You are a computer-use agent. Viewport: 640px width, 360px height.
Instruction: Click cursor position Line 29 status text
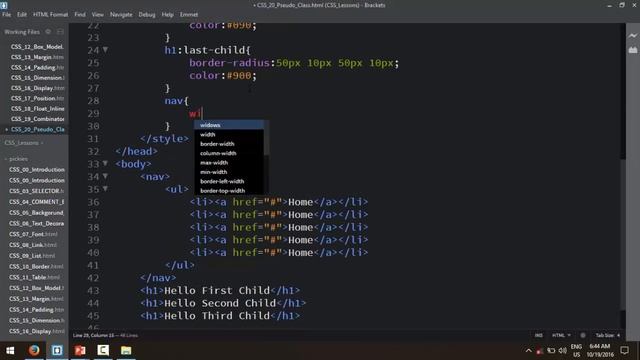(105, 335)
